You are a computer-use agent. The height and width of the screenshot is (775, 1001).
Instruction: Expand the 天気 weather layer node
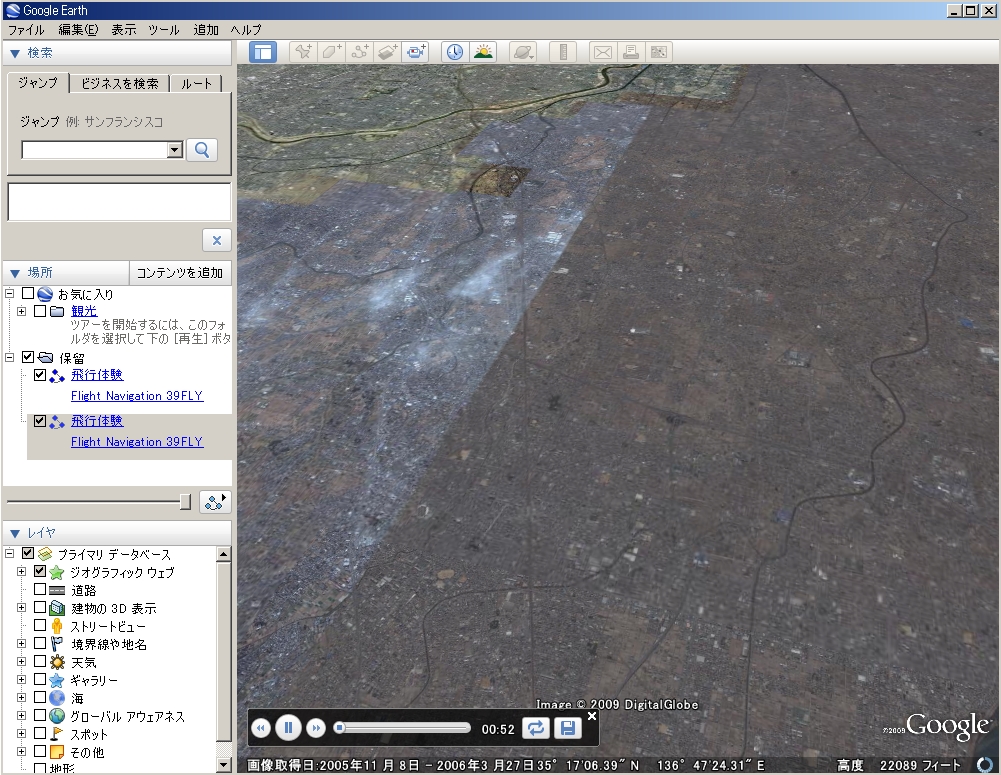(x=21, y=661)
